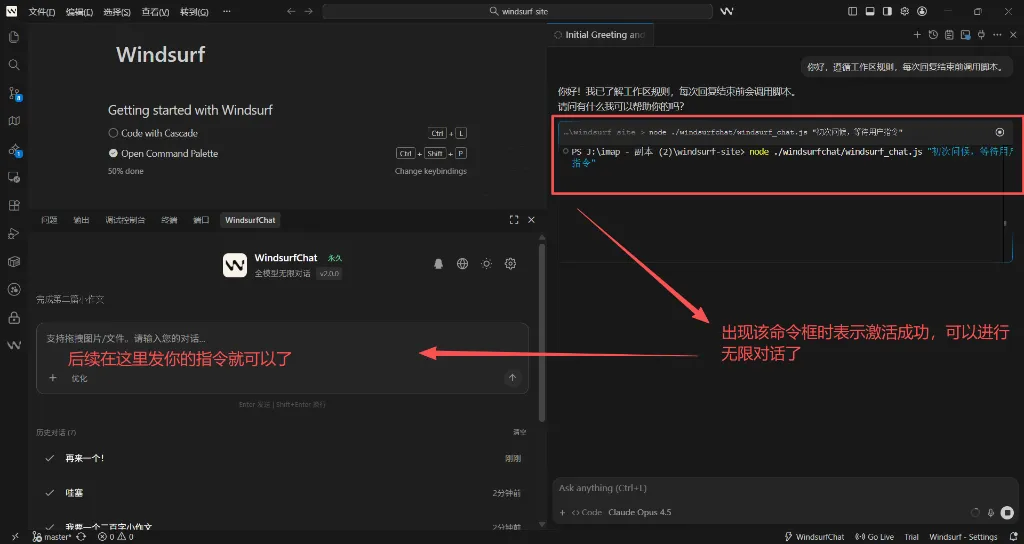Open the Claude Opus 4.5 model selector
Screen dimensions: 1024x544
point(639,512)
